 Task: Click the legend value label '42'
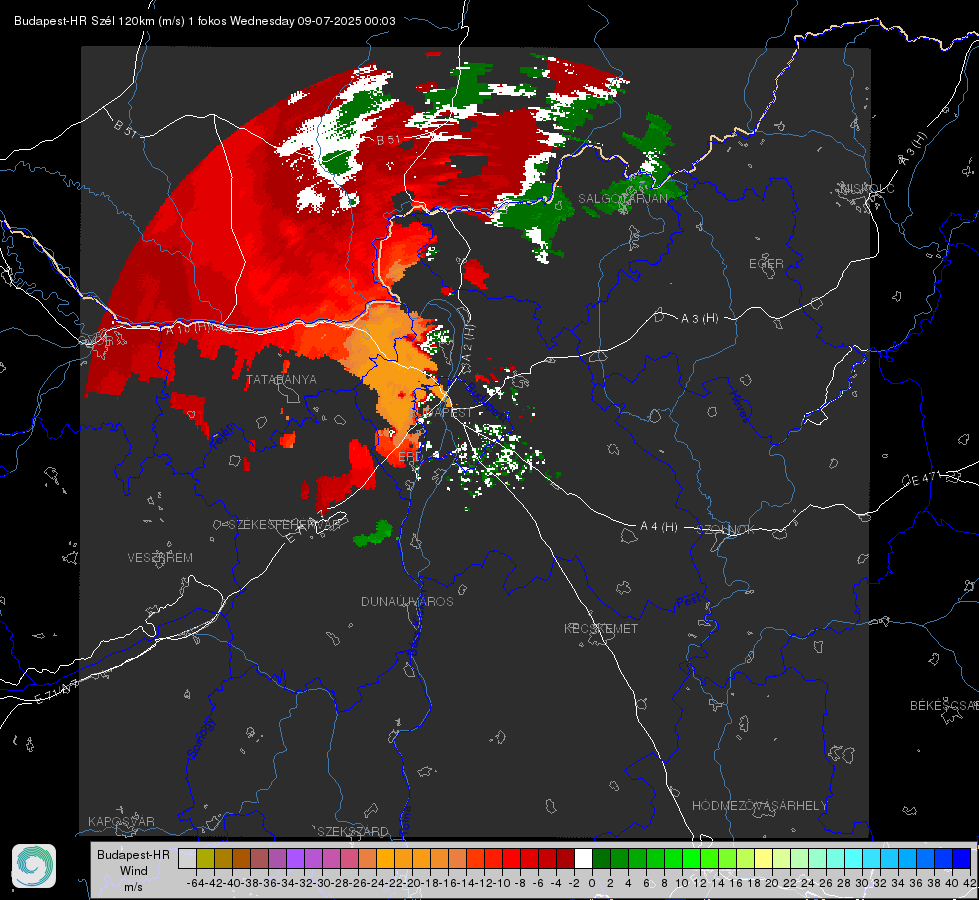[970, 883]
